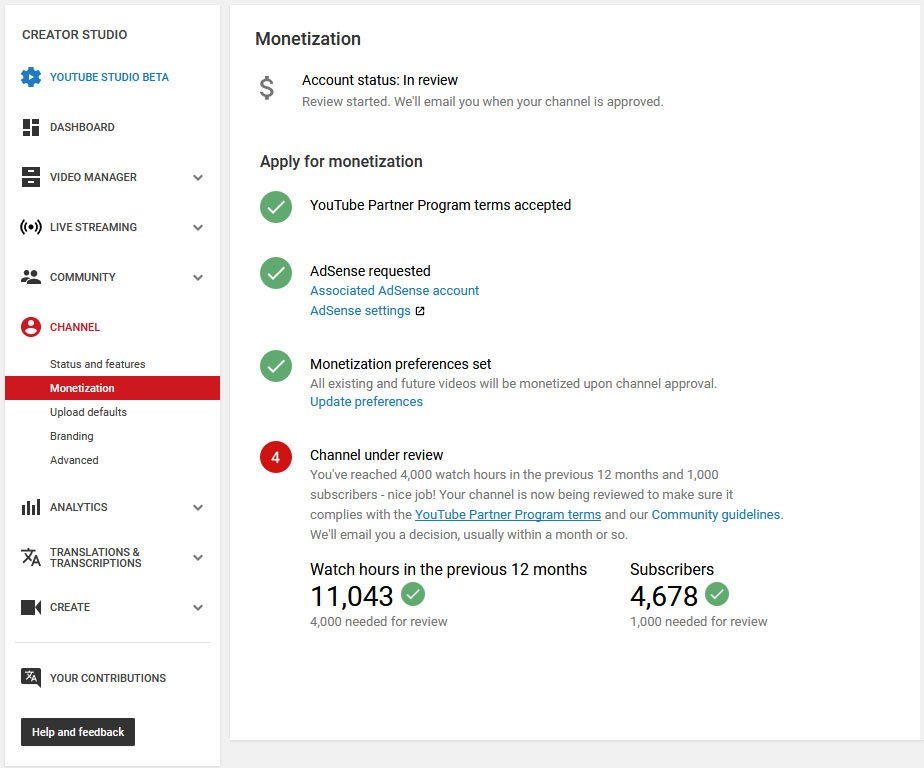Open the Associated AdSense account link

pos(394,291)
